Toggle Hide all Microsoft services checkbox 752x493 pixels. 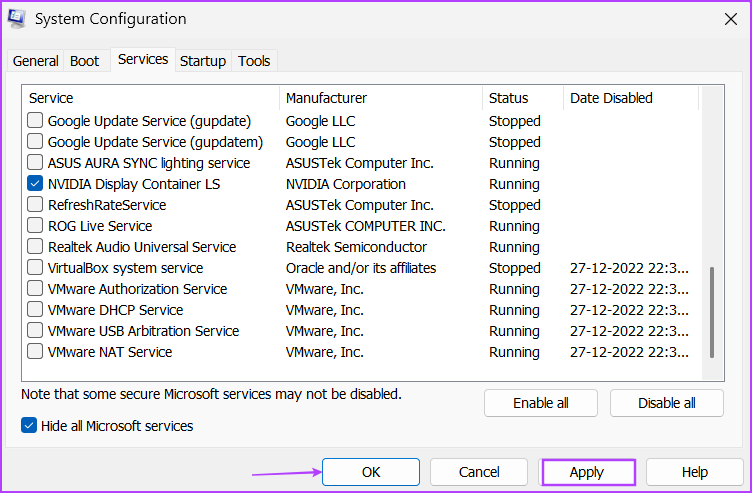coord(29,425)
